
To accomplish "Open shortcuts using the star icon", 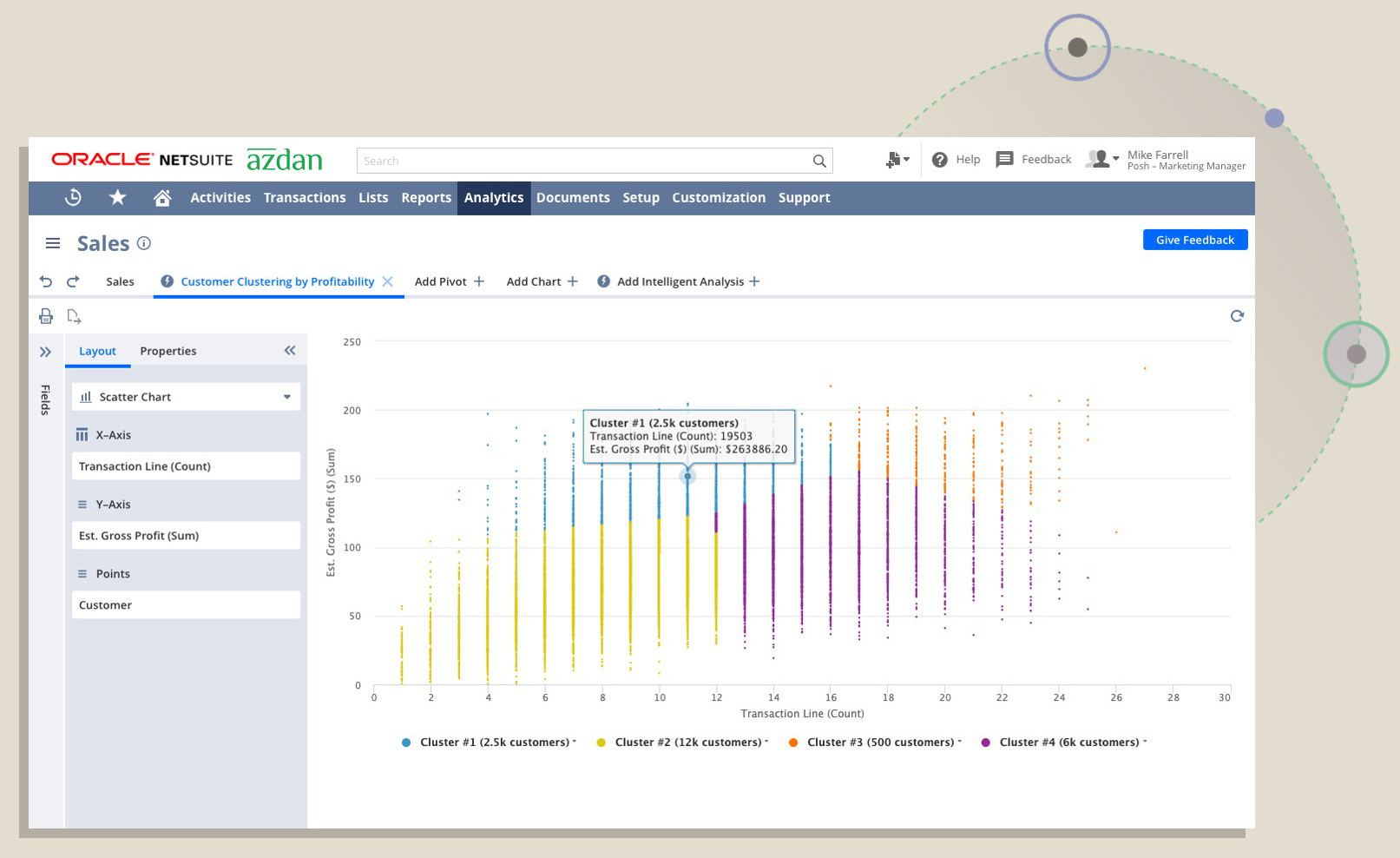I will pos(117,198).
